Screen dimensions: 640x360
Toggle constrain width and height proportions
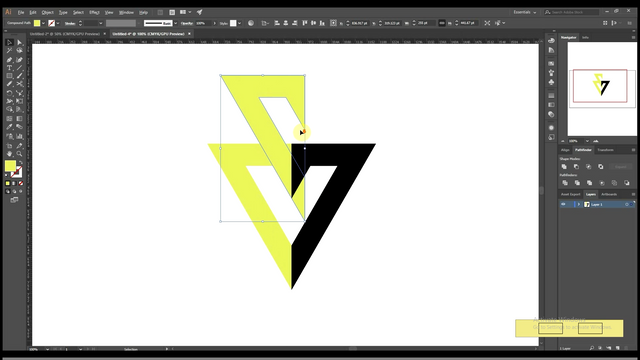coord(442,23)
